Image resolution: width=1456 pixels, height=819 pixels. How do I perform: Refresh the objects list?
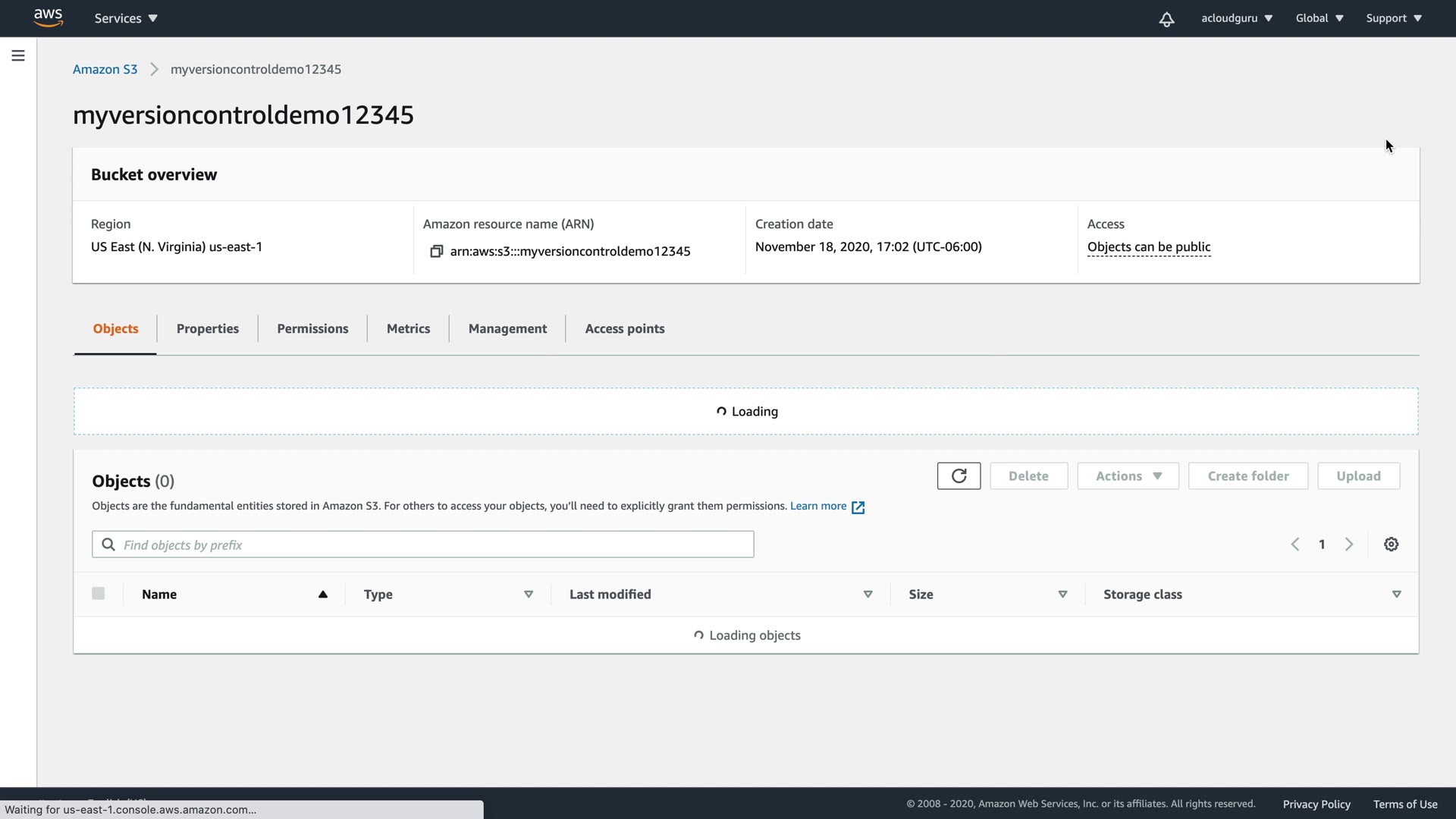tap(959, 475)
